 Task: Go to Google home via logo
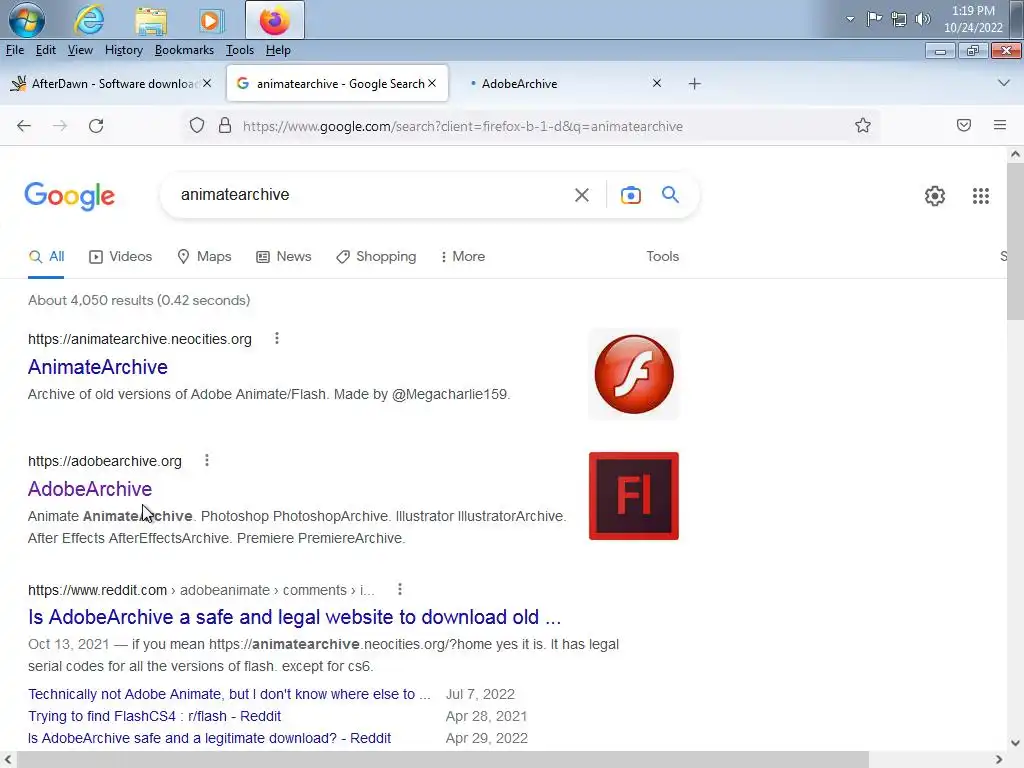pyautogui.click(x=70, y=196)
